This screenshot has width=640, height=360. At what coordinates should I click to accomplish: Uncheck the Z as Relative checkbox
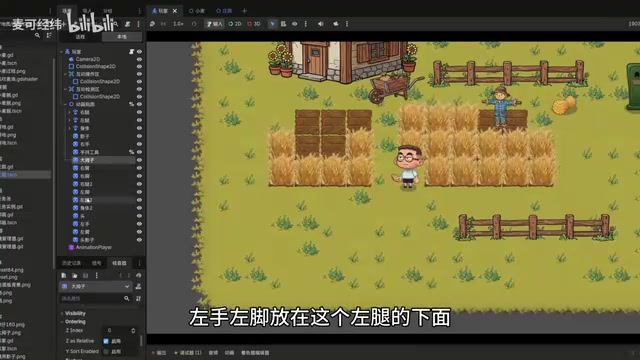pyautogui.click(x=106, y=341)
